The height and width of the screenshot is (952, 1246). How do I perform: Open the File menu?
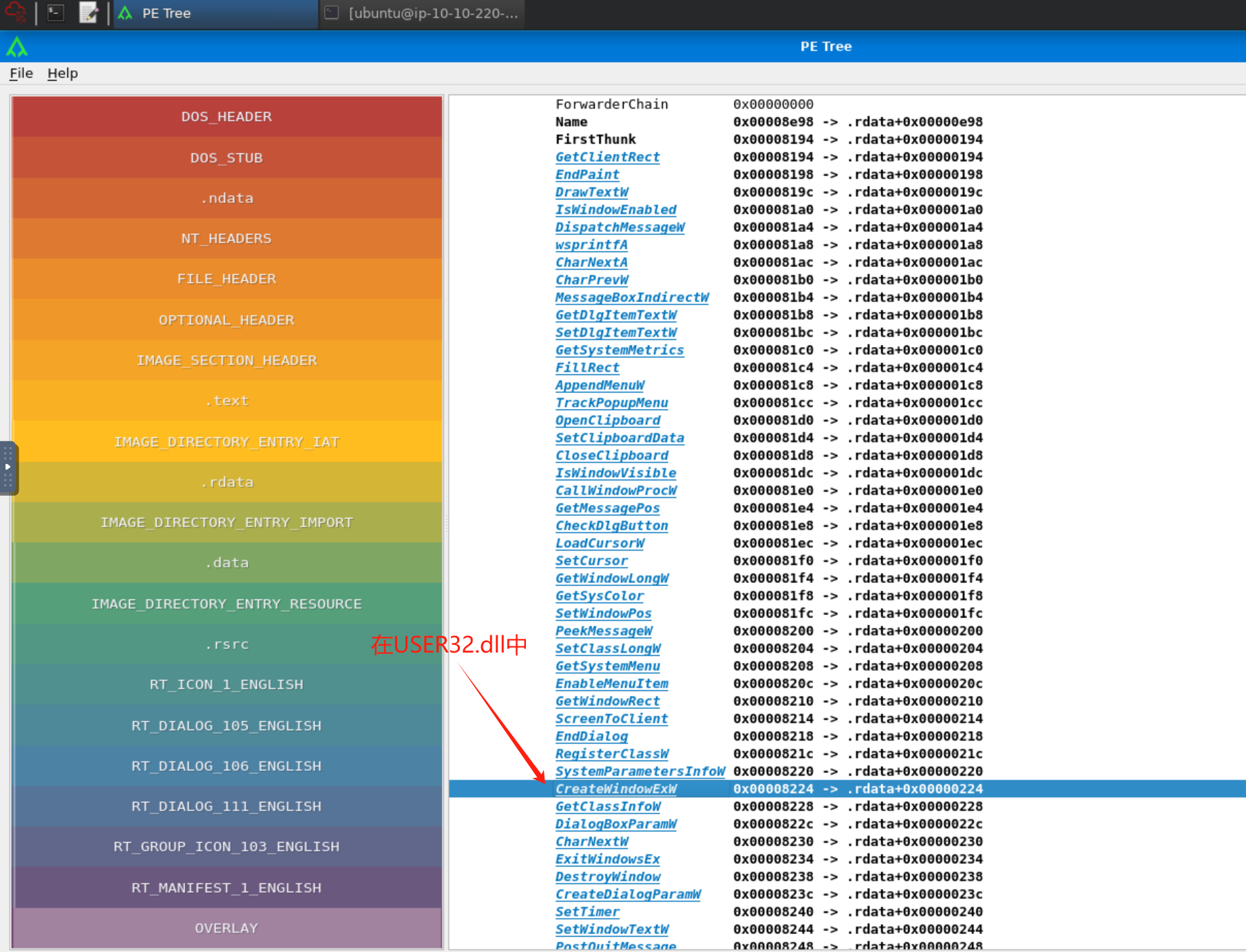[21, 73]
